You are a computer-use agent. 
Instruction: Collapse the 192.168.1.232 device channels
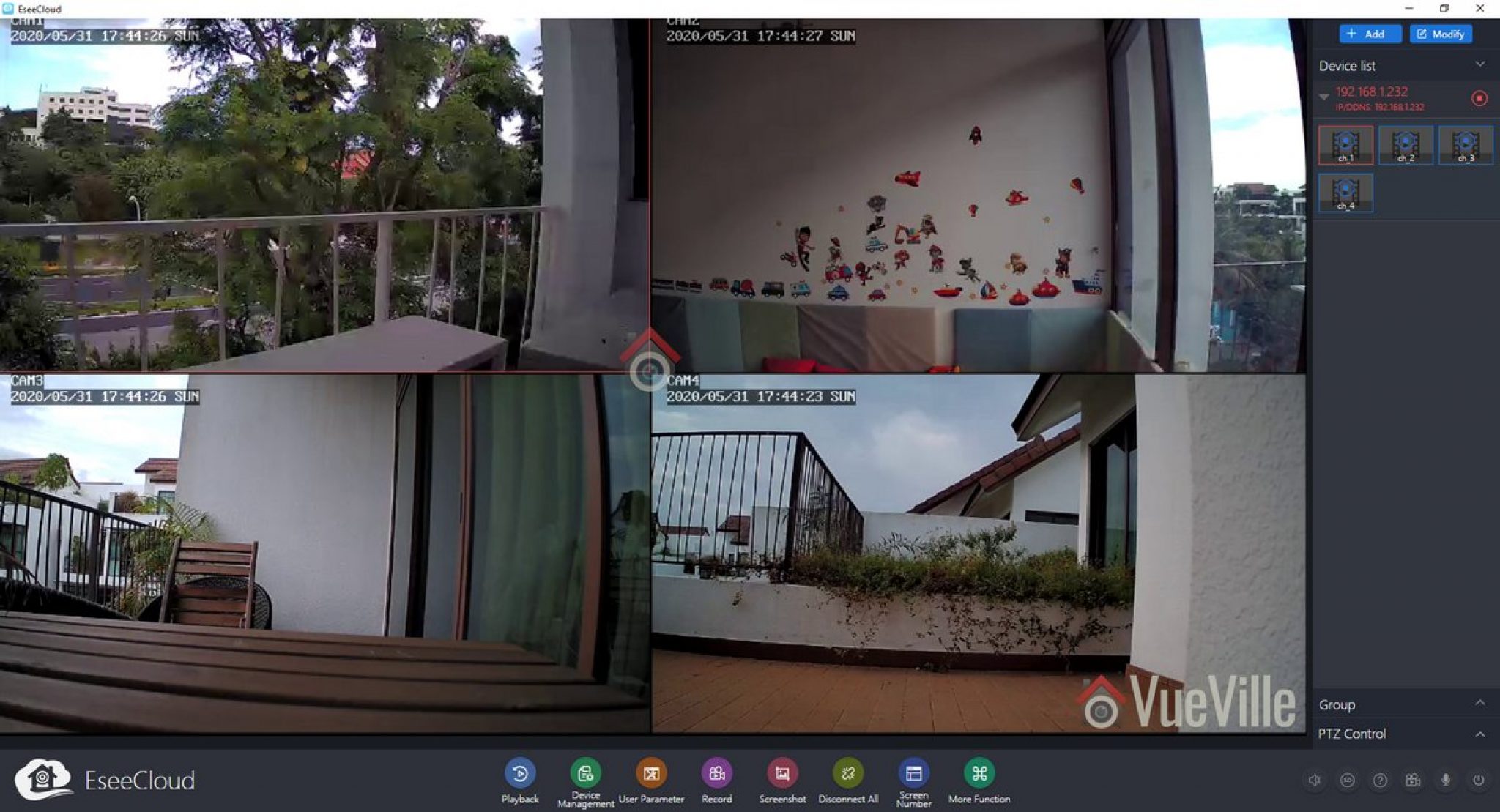coord(1323,95)
